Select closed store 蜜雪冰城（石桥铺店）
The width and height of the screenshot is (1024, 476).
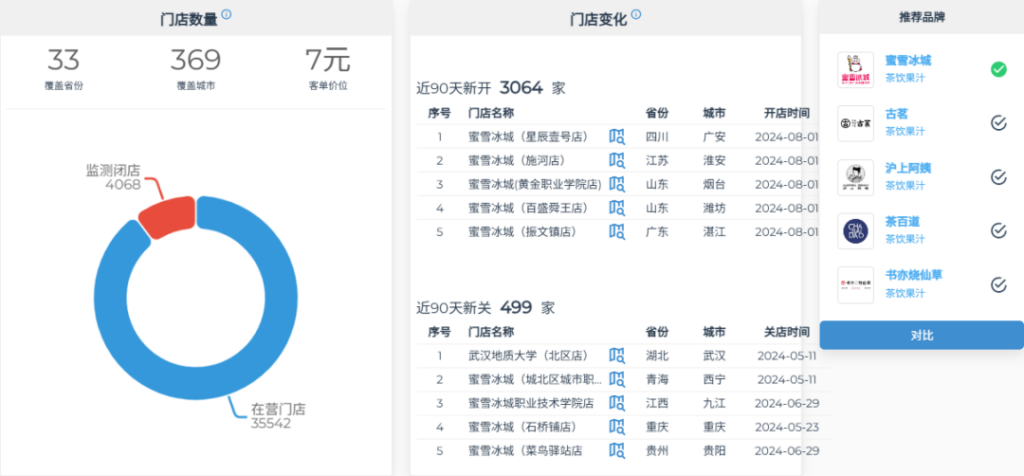point(522,427)
